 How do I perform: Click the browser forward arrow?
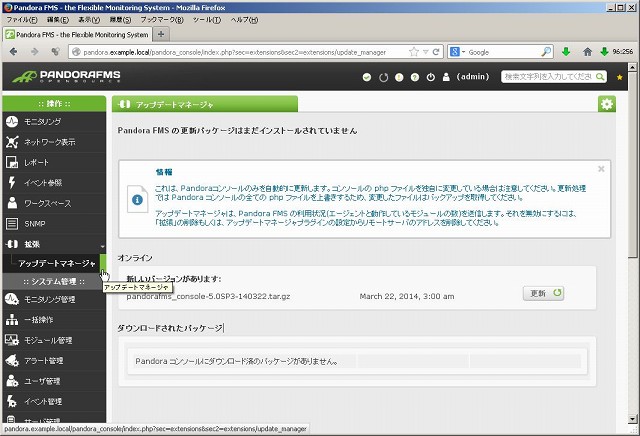[x=35, y=52]
